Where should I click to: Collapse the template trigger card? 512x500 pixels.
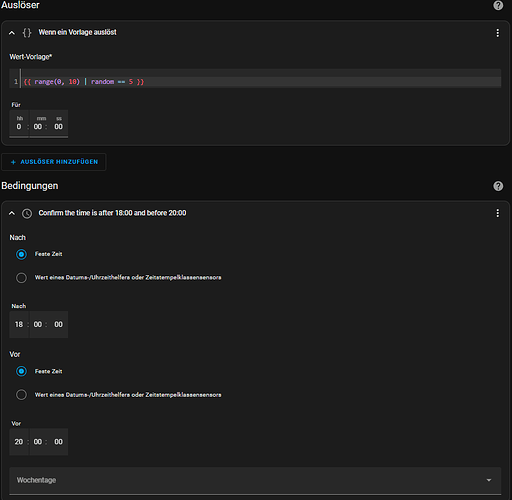12,33
